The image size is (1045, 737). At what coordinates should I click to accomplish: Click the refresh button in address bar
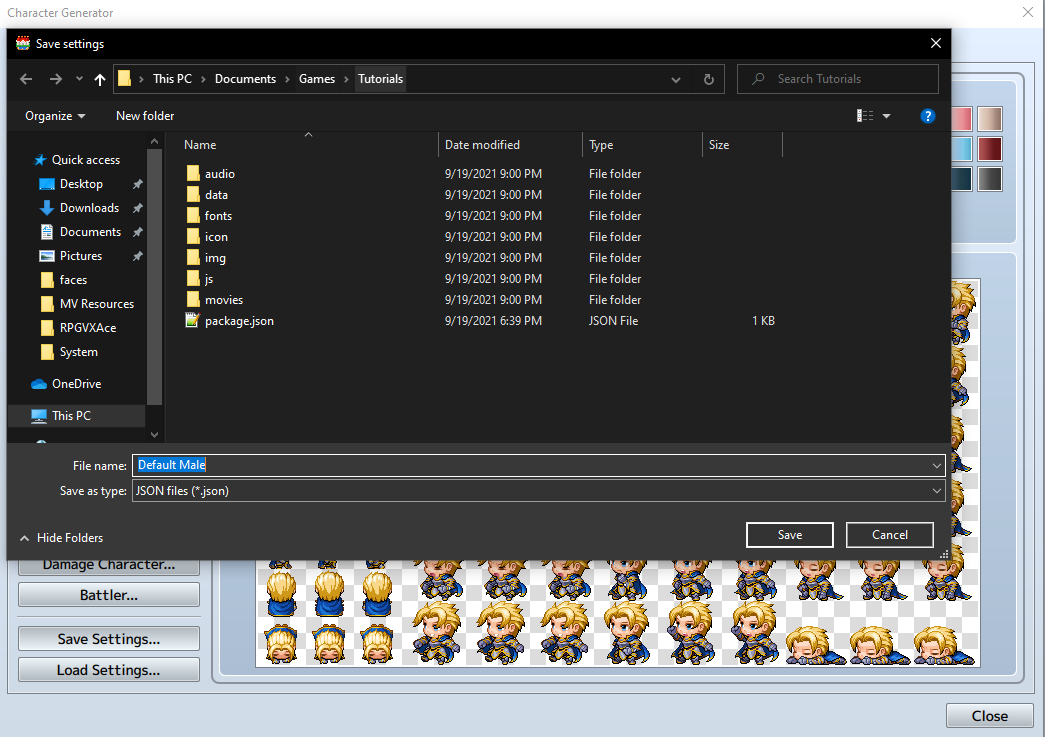[708, 79]
